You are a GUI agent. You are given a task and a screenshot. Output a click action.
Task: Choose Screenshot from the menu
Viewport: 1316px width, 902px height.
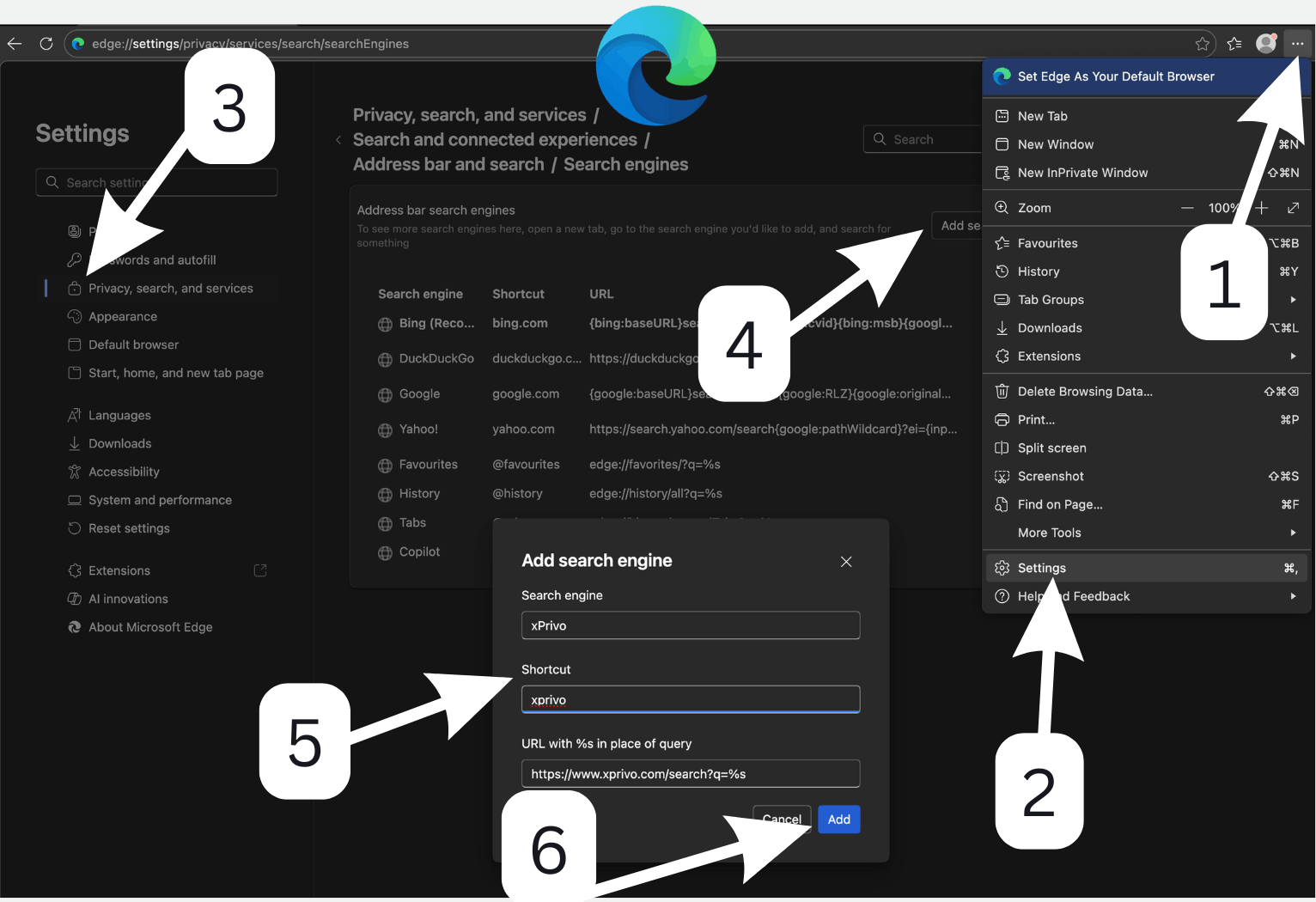1147,477
